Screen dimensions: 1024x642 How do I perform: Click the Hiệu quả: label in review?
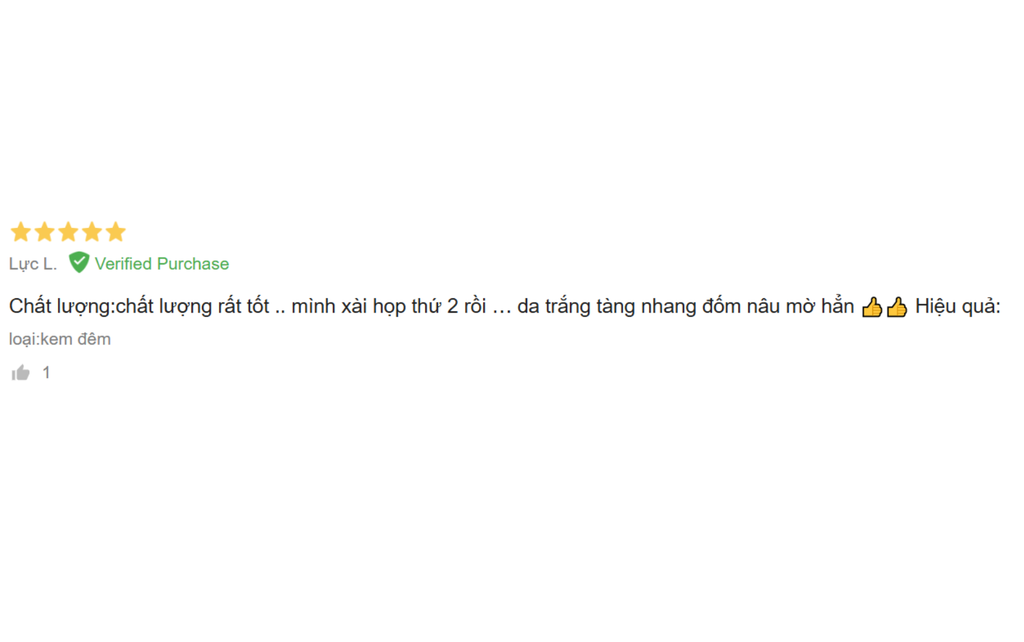click(x=957, y=306)
